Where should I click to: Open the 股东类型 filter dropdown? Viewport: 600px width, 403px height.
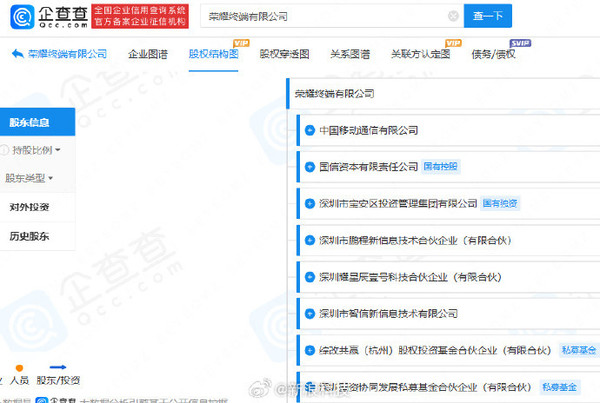tap(30, 179)
